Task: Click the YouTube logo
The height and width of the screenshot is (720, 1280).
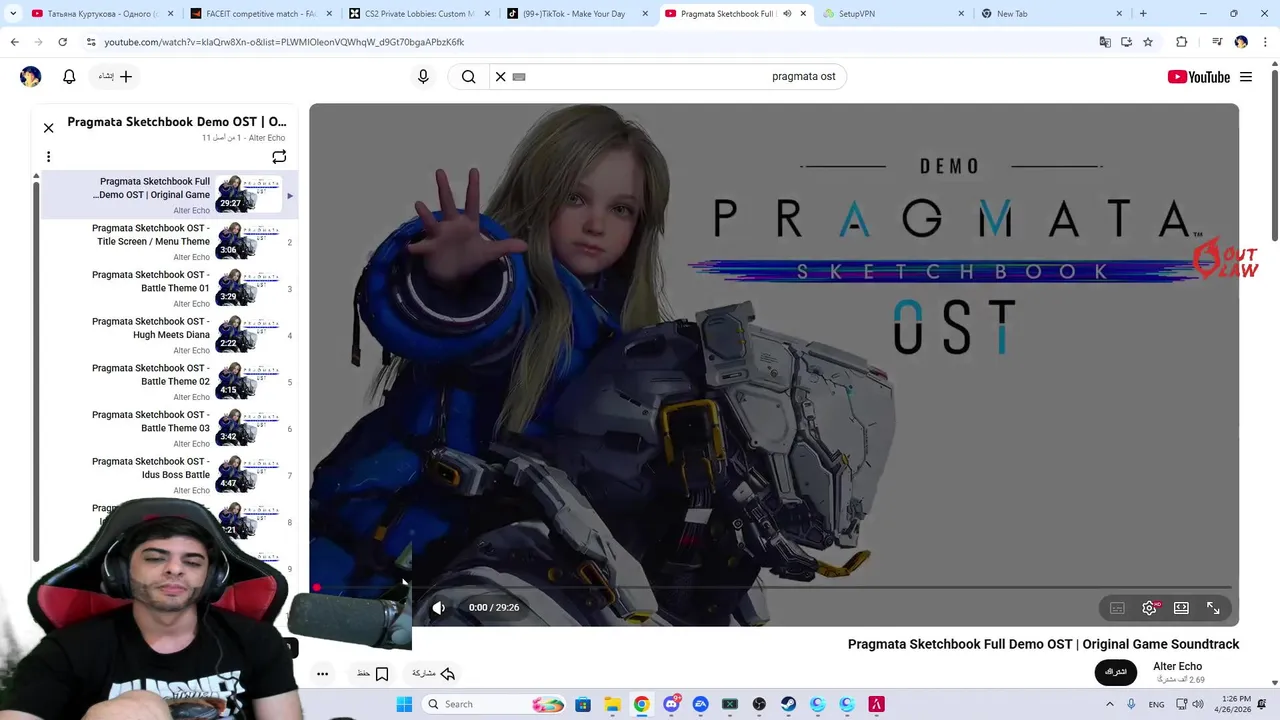Action: (1198, 77)
